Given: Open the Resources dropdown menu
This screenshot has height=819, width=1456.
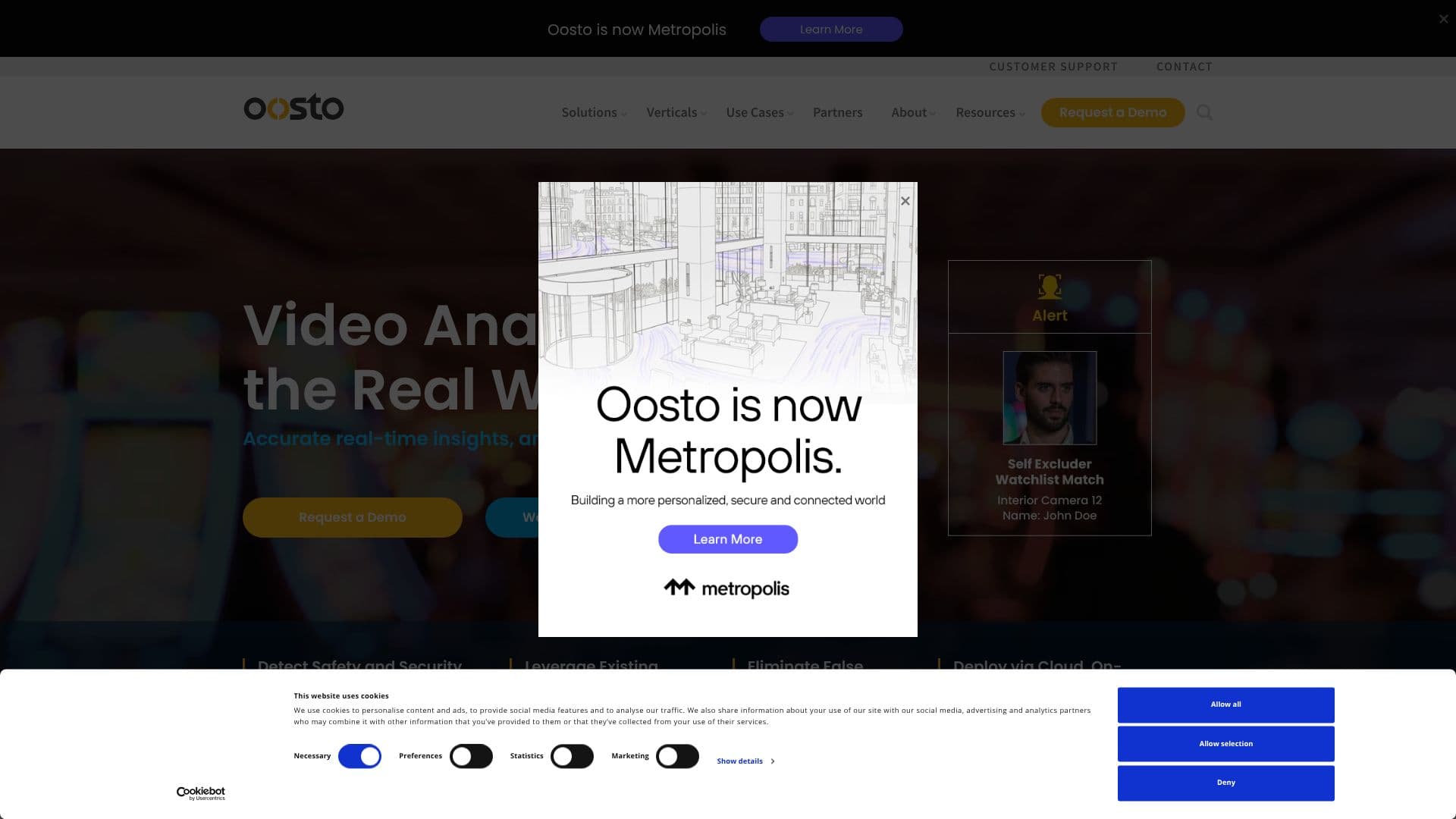Looking at the screenshot, I should coord(990,112).
